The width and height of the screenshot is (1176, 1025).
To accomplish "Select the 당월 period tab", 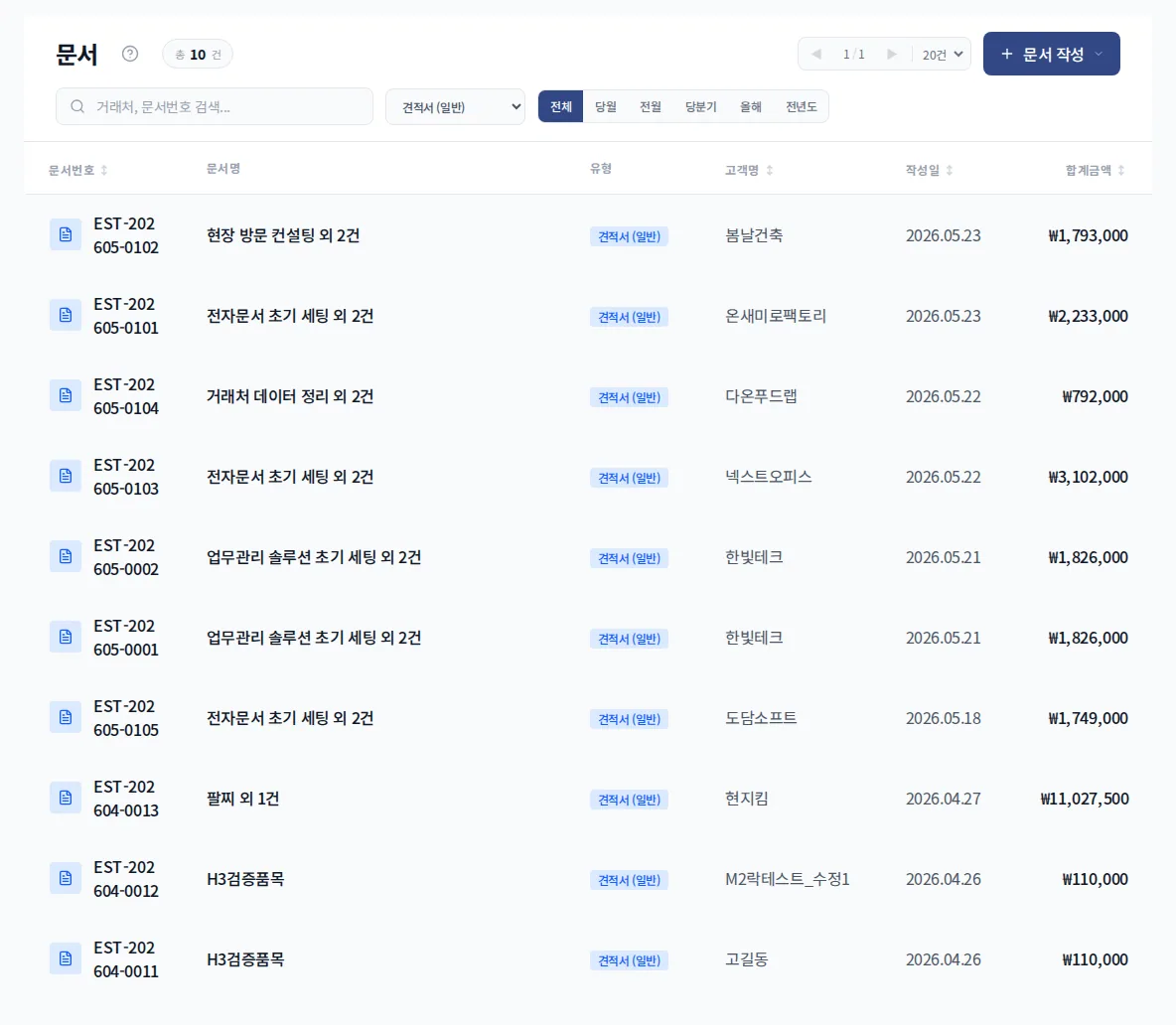I will 605,106.
